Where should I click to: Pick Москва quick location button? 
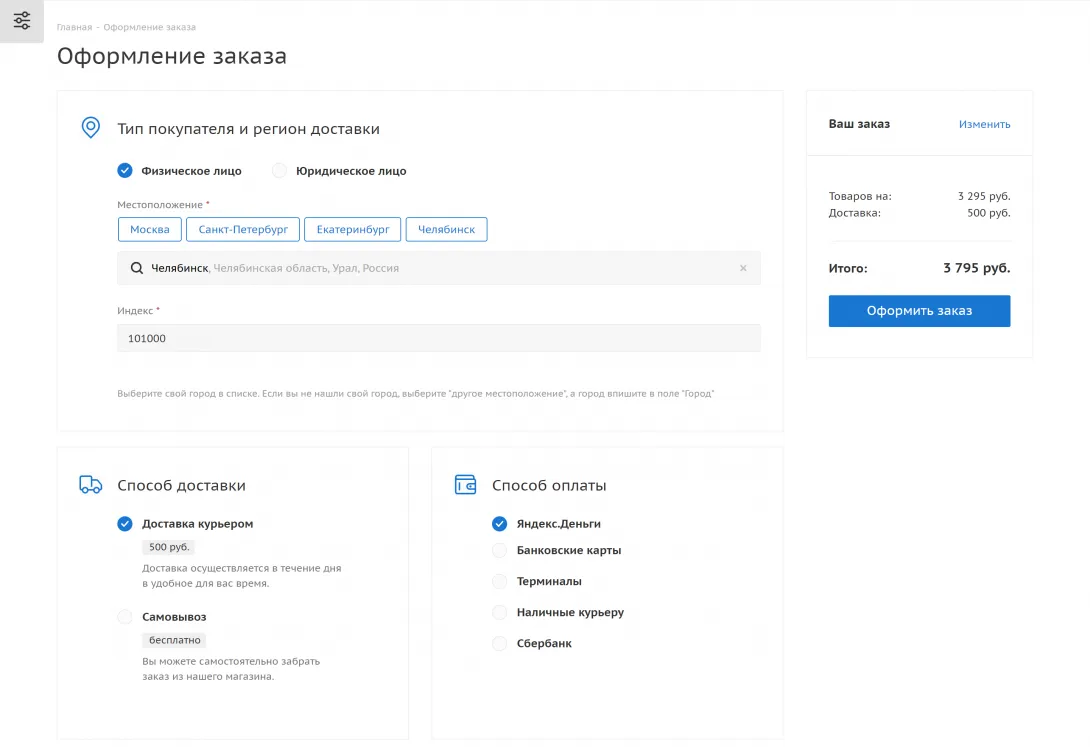[x=149, y=229]
